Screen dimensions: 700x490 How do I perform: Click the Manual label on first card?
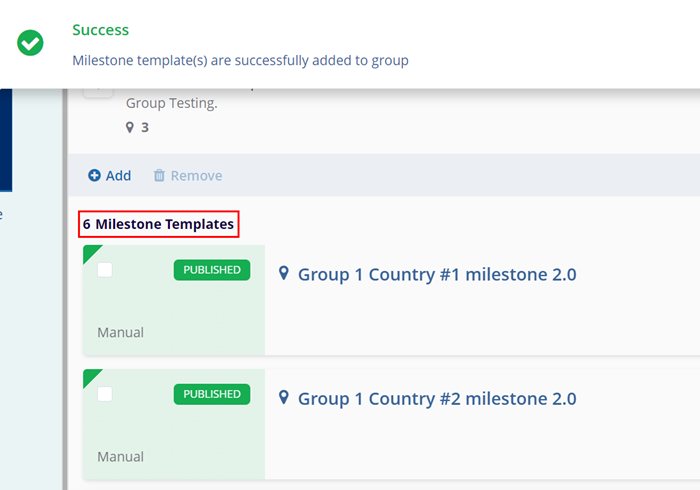(x=120, y=332)
